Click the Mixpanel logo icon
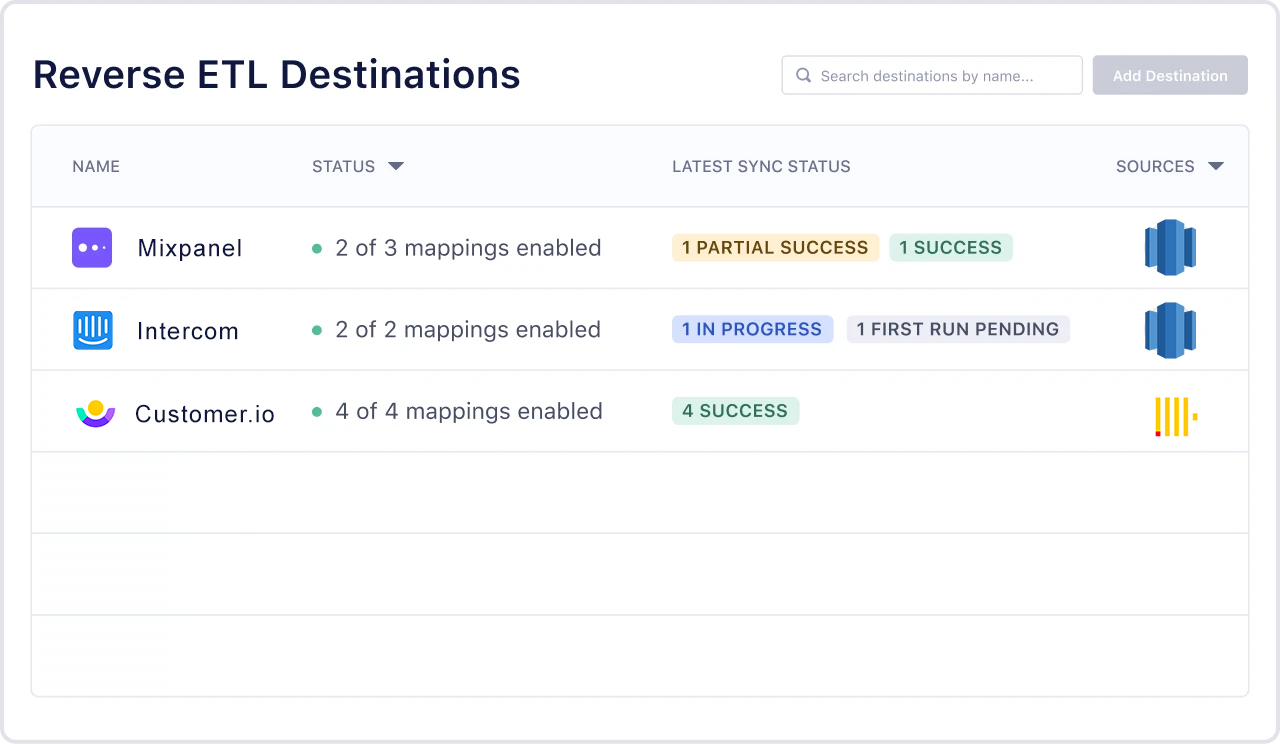This screenshot has width=1280, height=744. click(92, 248)
